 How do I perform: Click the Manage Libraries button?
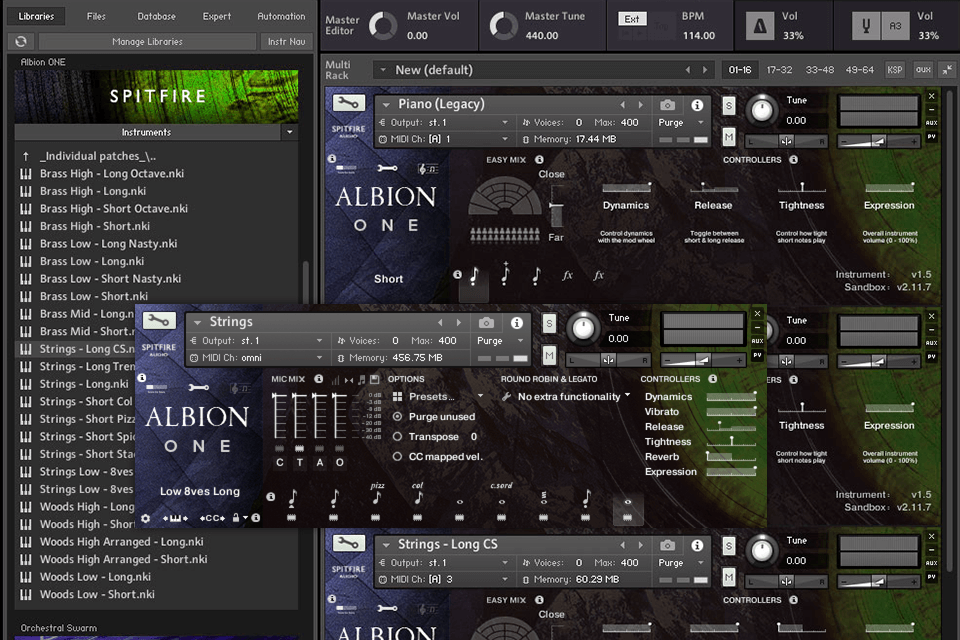coord(146,41)
